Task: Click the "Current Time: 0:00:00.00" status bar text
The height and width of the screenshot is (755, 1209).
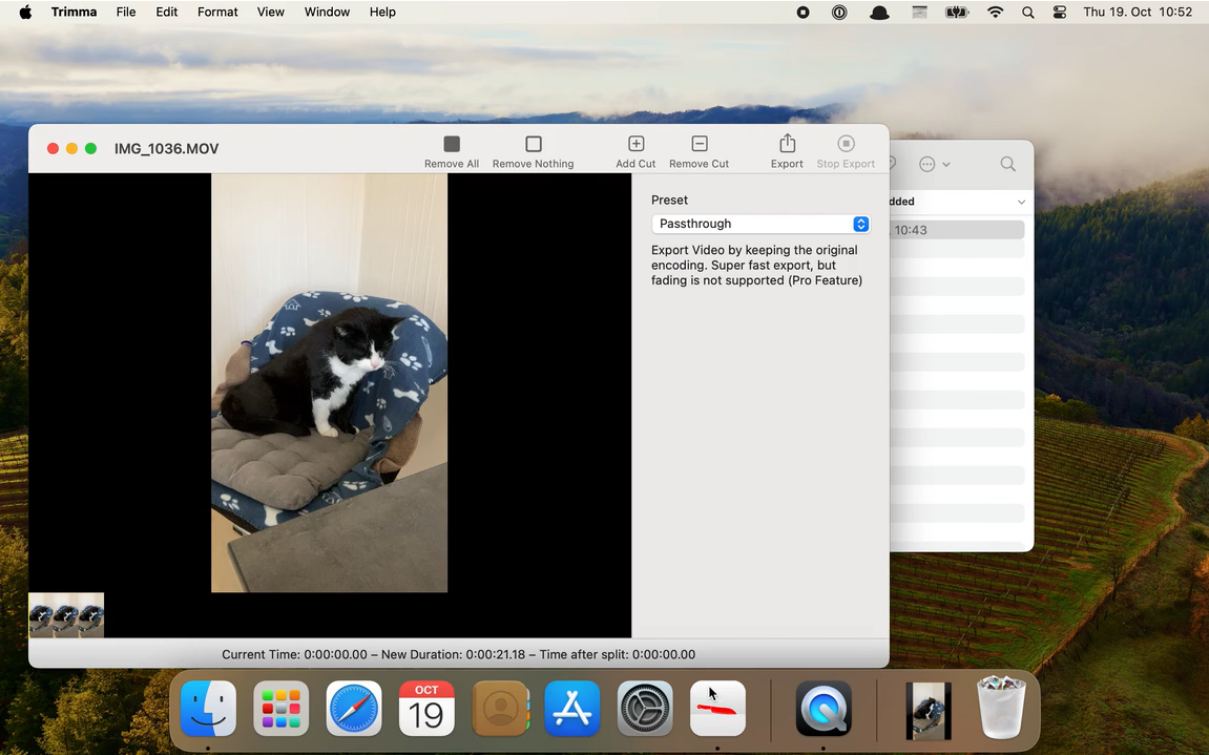Action: pyautogui.click(x=295, y=655)
